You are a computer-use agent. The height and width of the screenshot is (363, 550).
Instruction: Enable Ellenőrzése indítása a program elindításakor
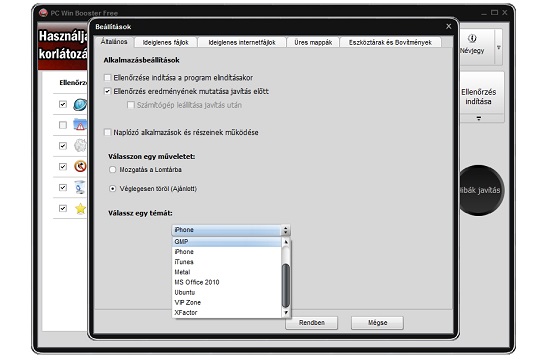click(108, 78)
